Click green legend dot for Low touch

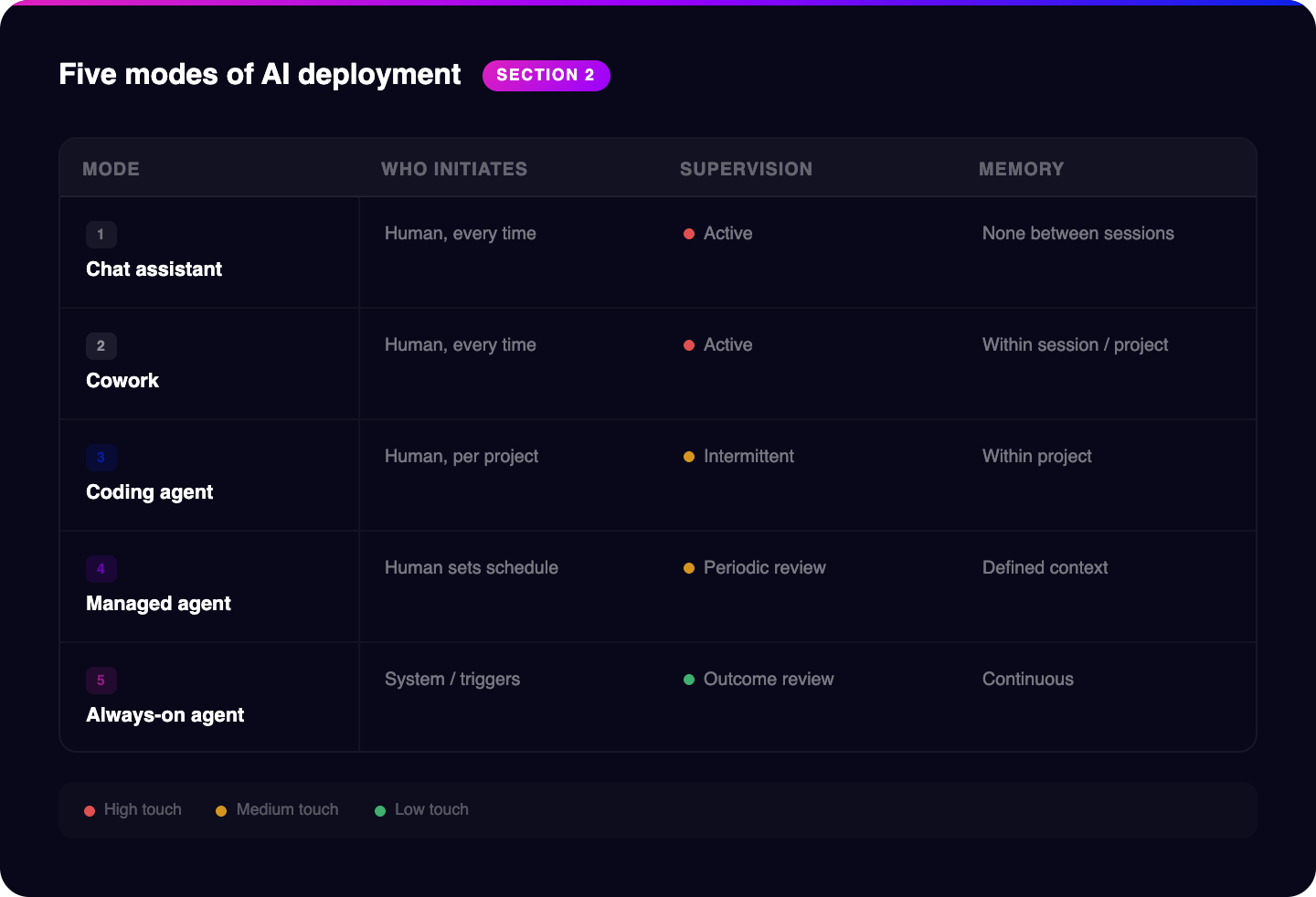click(380, 811)
